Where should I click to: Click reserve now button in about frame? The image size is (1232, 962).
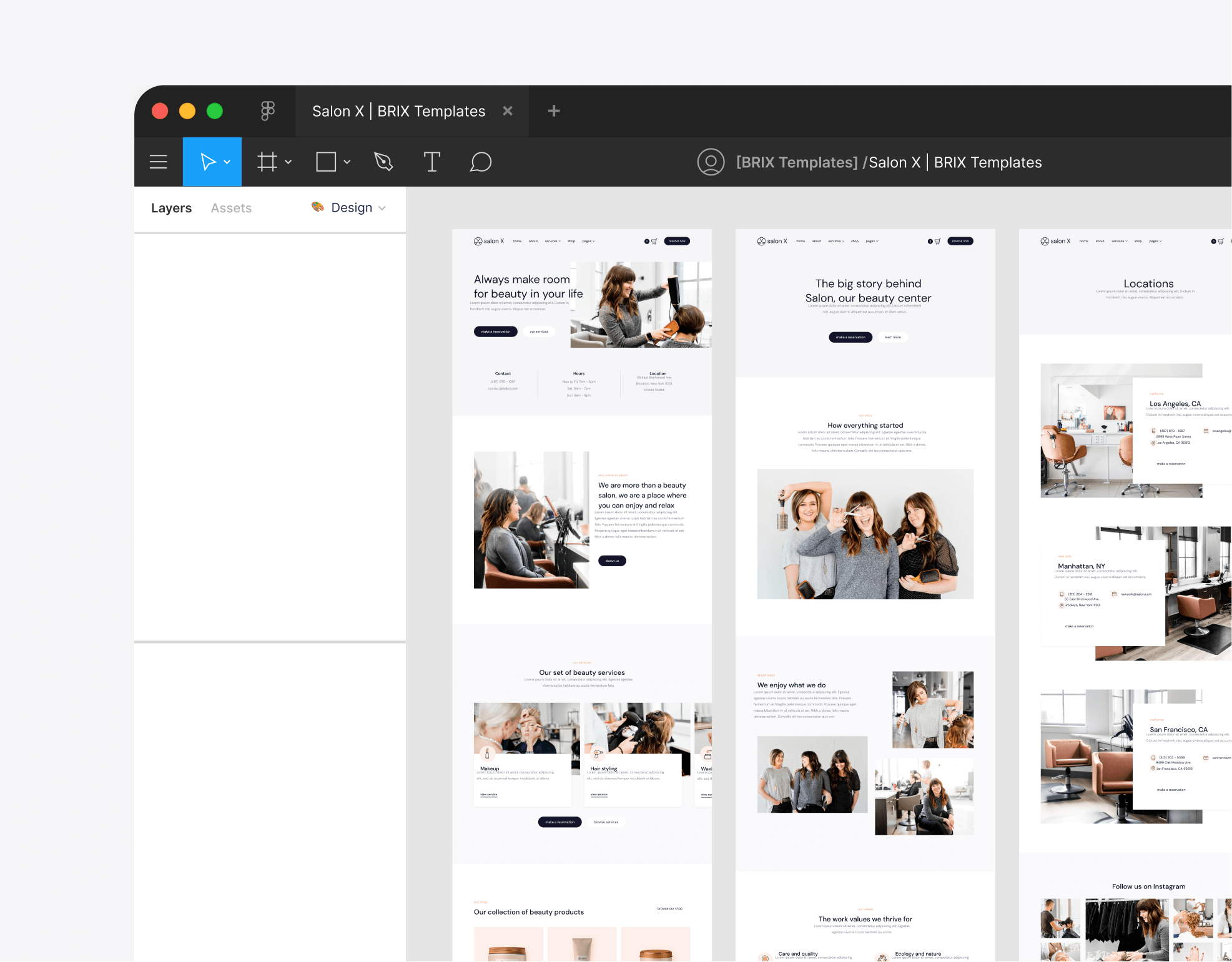click(960, 241)
